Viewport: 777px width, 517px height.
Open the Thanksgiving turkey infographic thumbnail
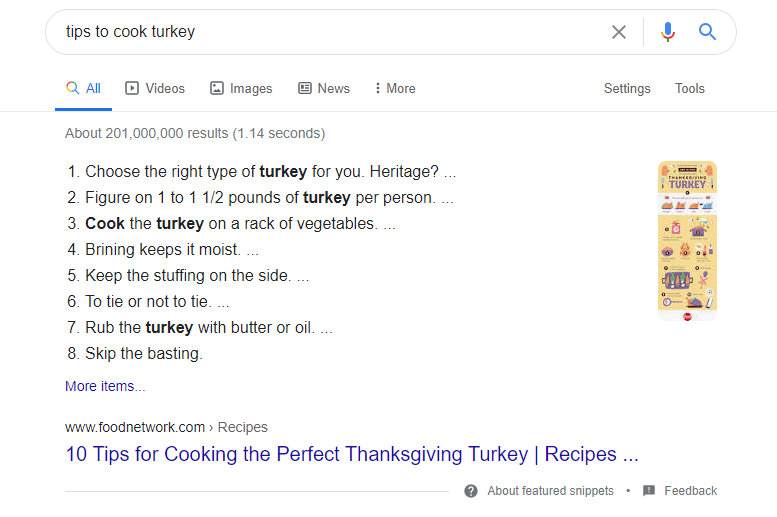(x=687, y=240)
